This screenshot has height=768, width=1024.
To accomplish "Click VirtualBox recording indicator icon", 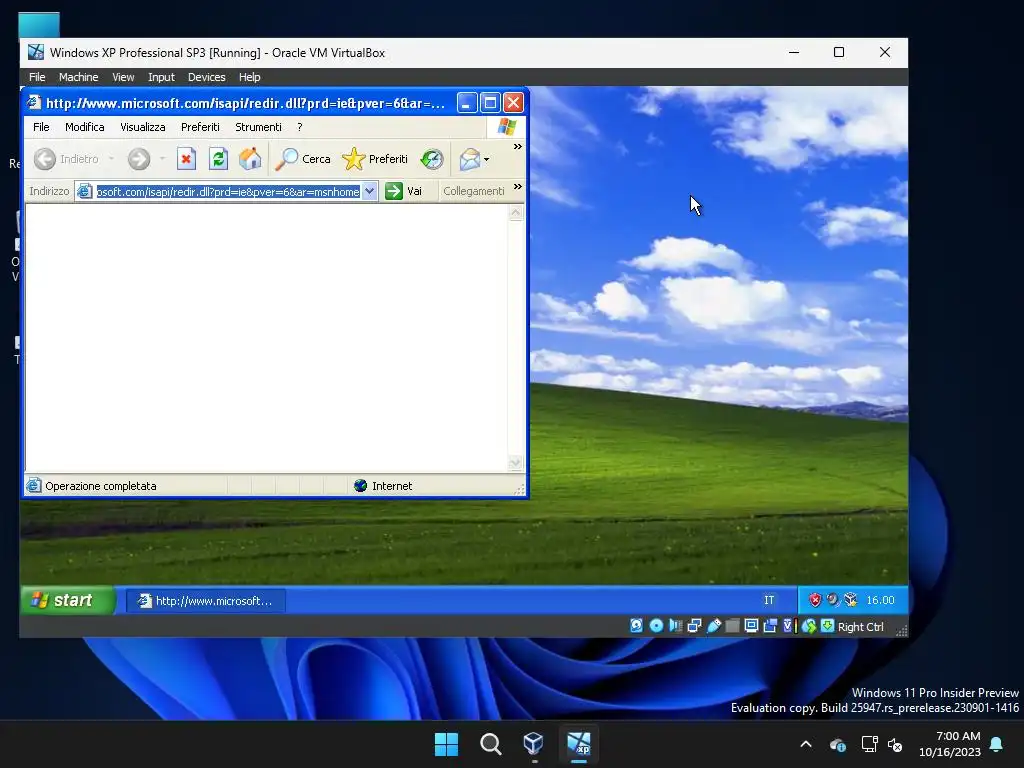I will [771, 626].
